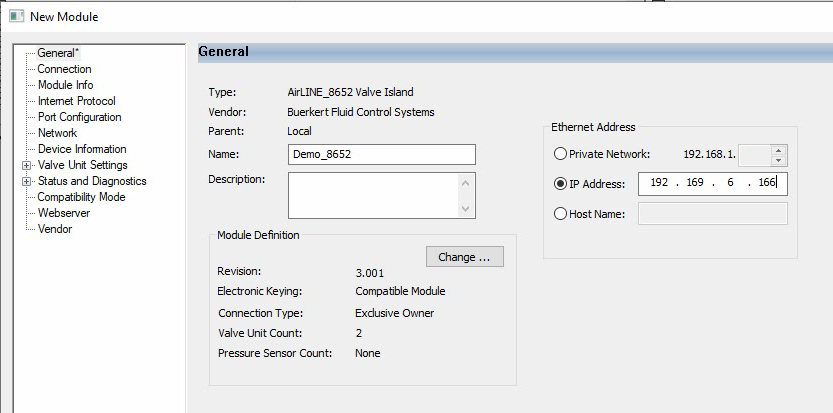Select the Network tree item
833x413 pixels.
click(x=57, y=133)
